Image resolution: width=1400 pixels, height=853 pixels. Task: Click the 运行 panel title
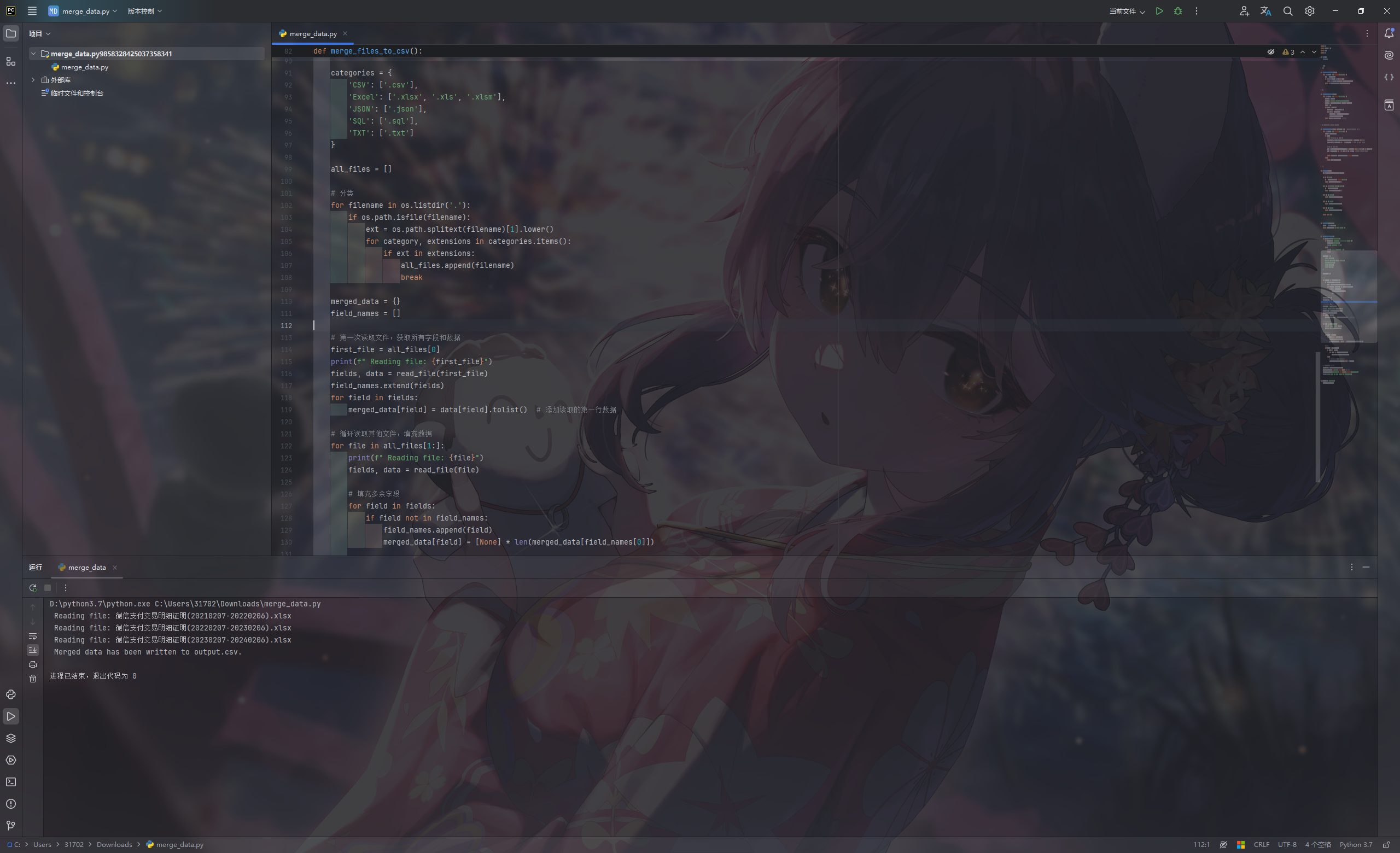pyautogui.click(x=35, y=568)
